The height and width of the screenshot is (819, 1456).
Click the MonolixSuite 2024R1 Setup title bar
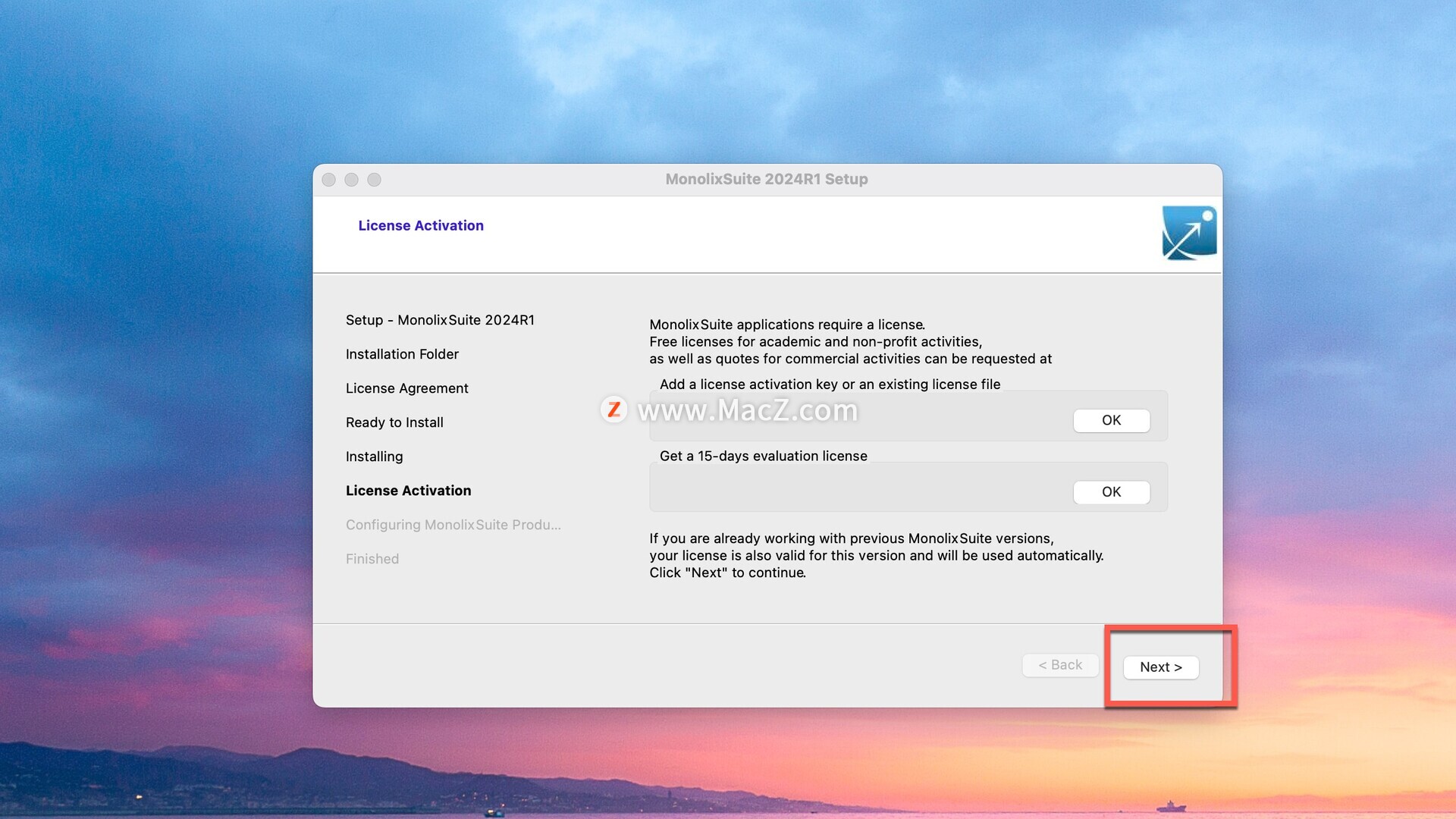[x=766, y=179]
